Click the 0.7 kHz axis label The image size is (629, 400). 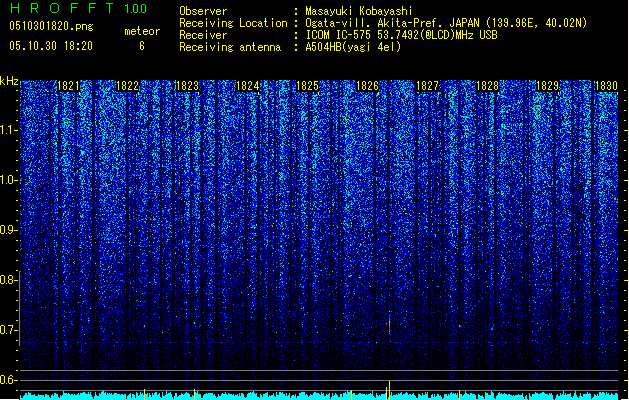pyautogui.click(x=8, y=330)
